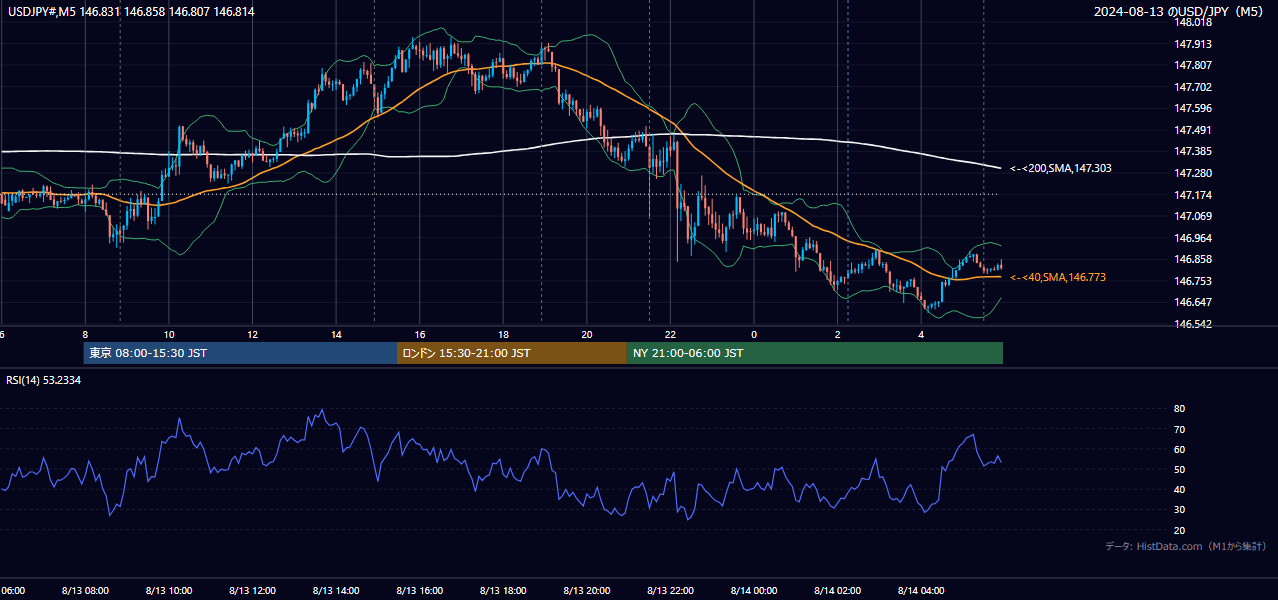1278x600 pixels.
Task: Click hour label 12 under the price chart
Action: (x=252, y=334)
